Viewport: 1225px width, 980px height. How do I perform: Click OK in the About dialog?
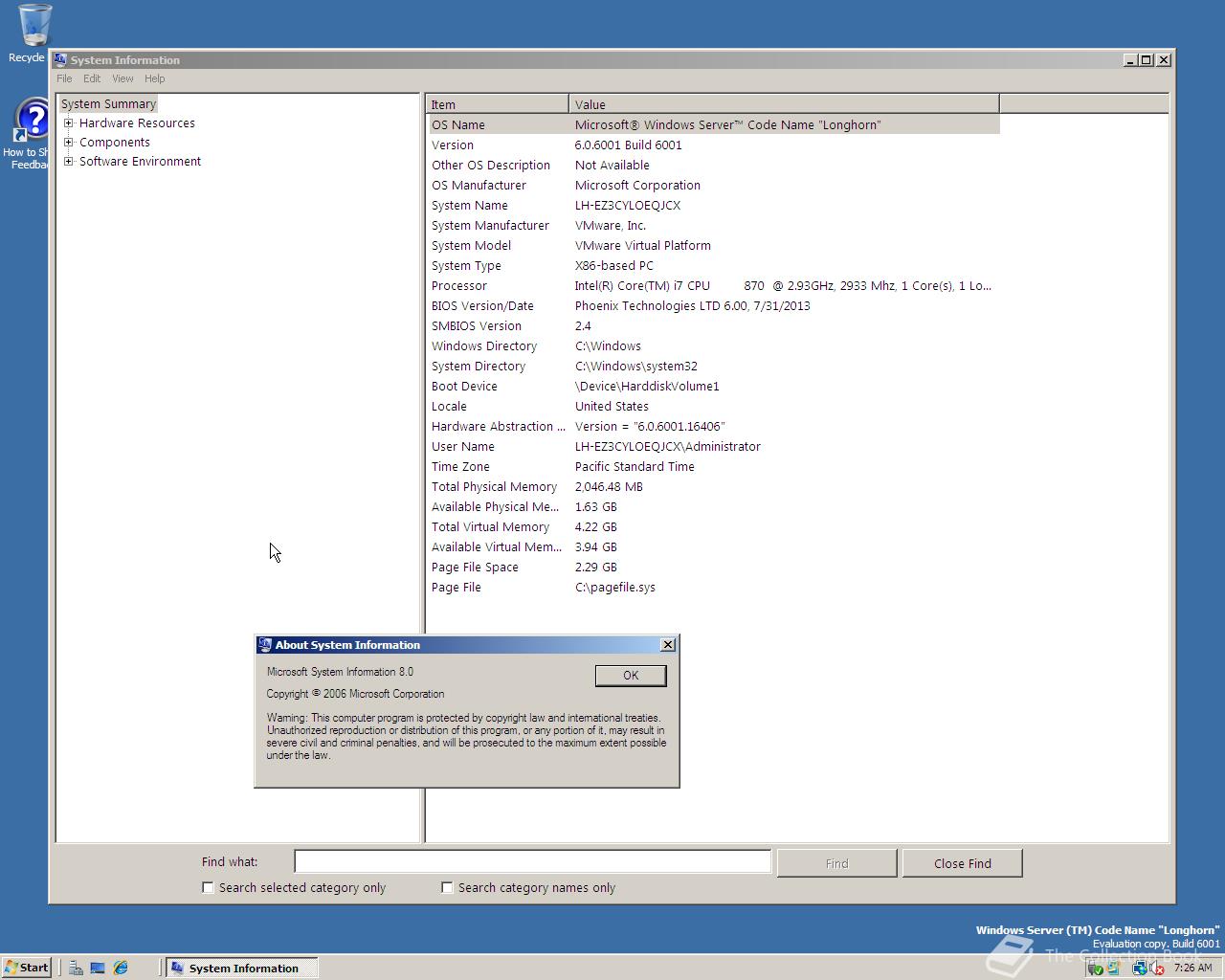(x=631, y=676)
